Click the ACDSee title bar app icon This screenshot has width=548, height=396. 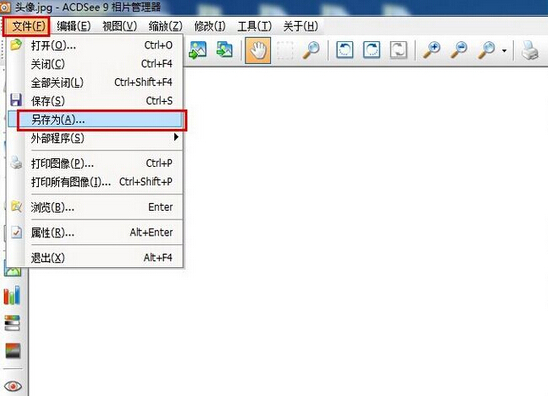coord(5,7)
